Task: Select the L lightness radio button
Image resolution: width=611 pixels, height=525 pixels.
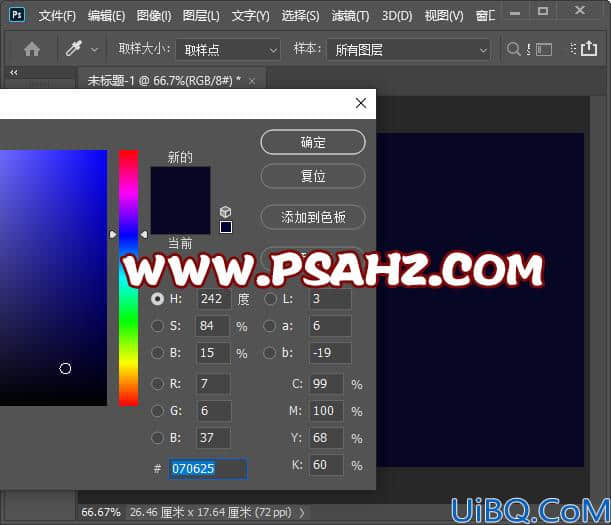Action: tap(270, 299)
